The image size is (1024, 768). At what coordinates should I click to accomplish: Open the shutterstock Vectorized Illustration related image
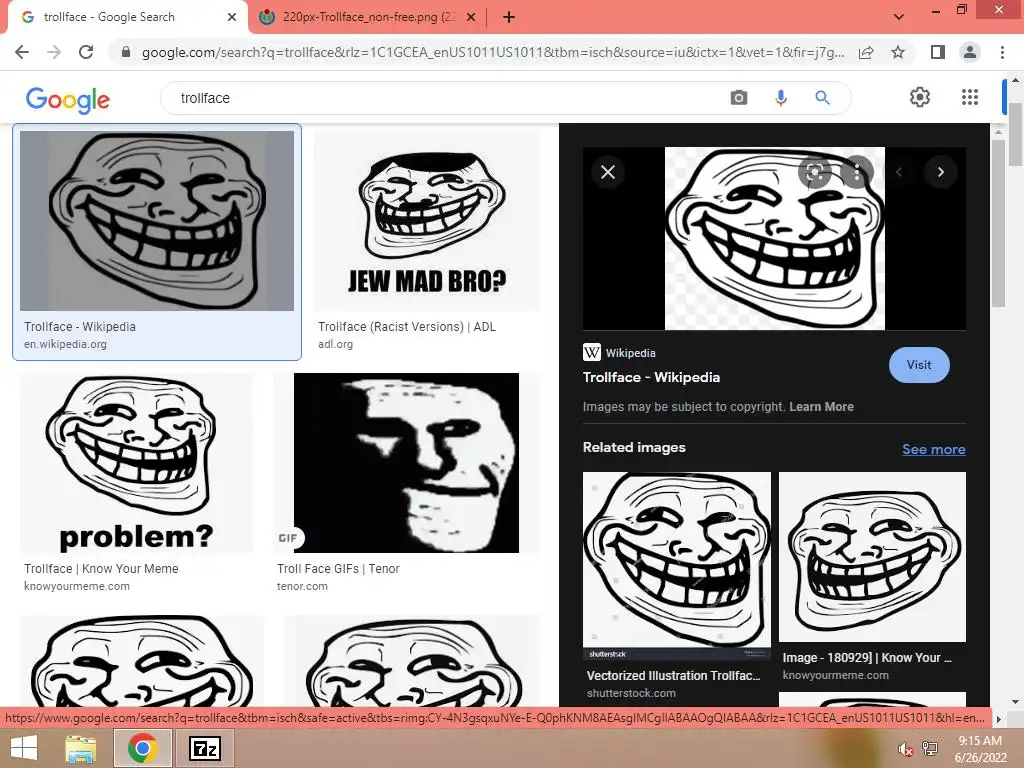[677, 567]
